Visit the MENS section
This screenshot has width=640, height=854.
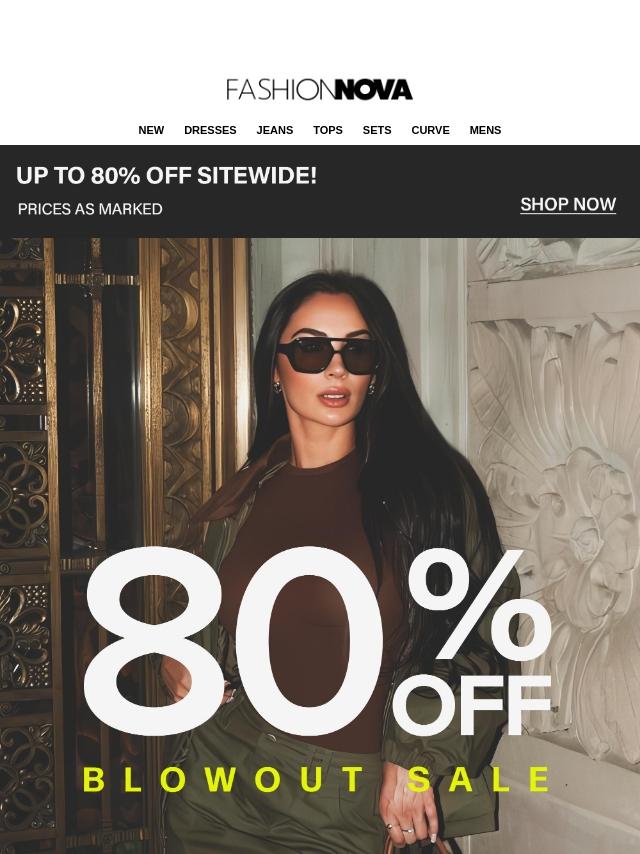click(x=485, y=130)
